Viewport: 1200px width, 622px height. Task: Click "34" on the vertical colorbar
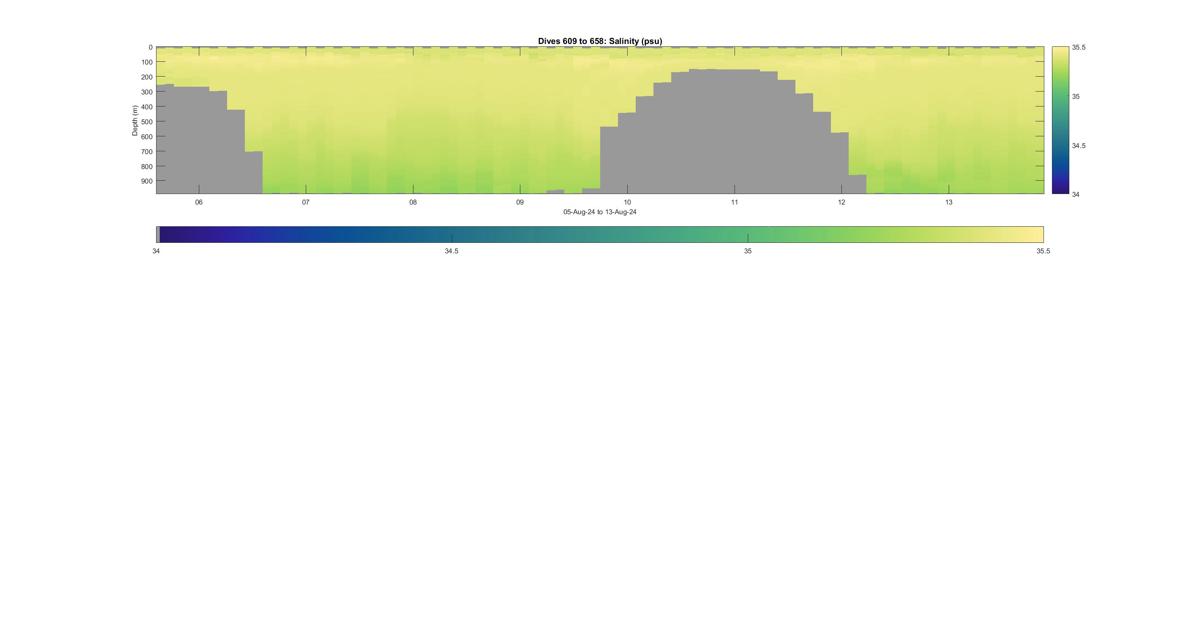coord(1076,194)
